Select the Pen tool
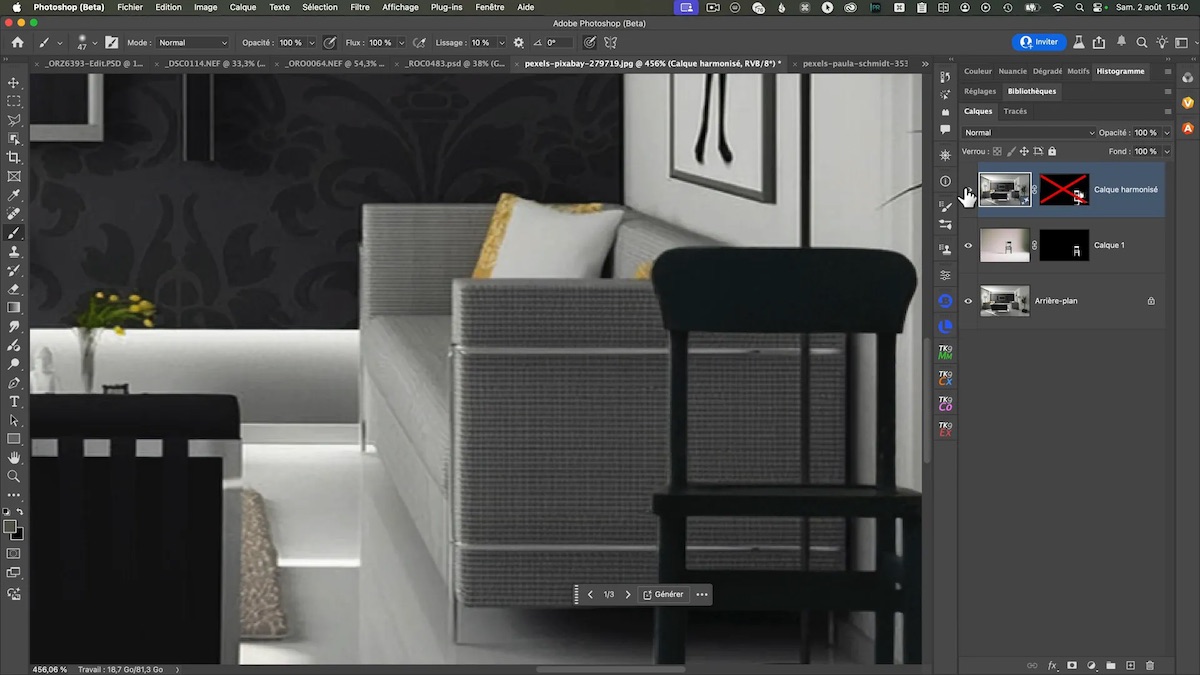The width and height of the screenshot is (1200, 675). click(x=14, y=383)
